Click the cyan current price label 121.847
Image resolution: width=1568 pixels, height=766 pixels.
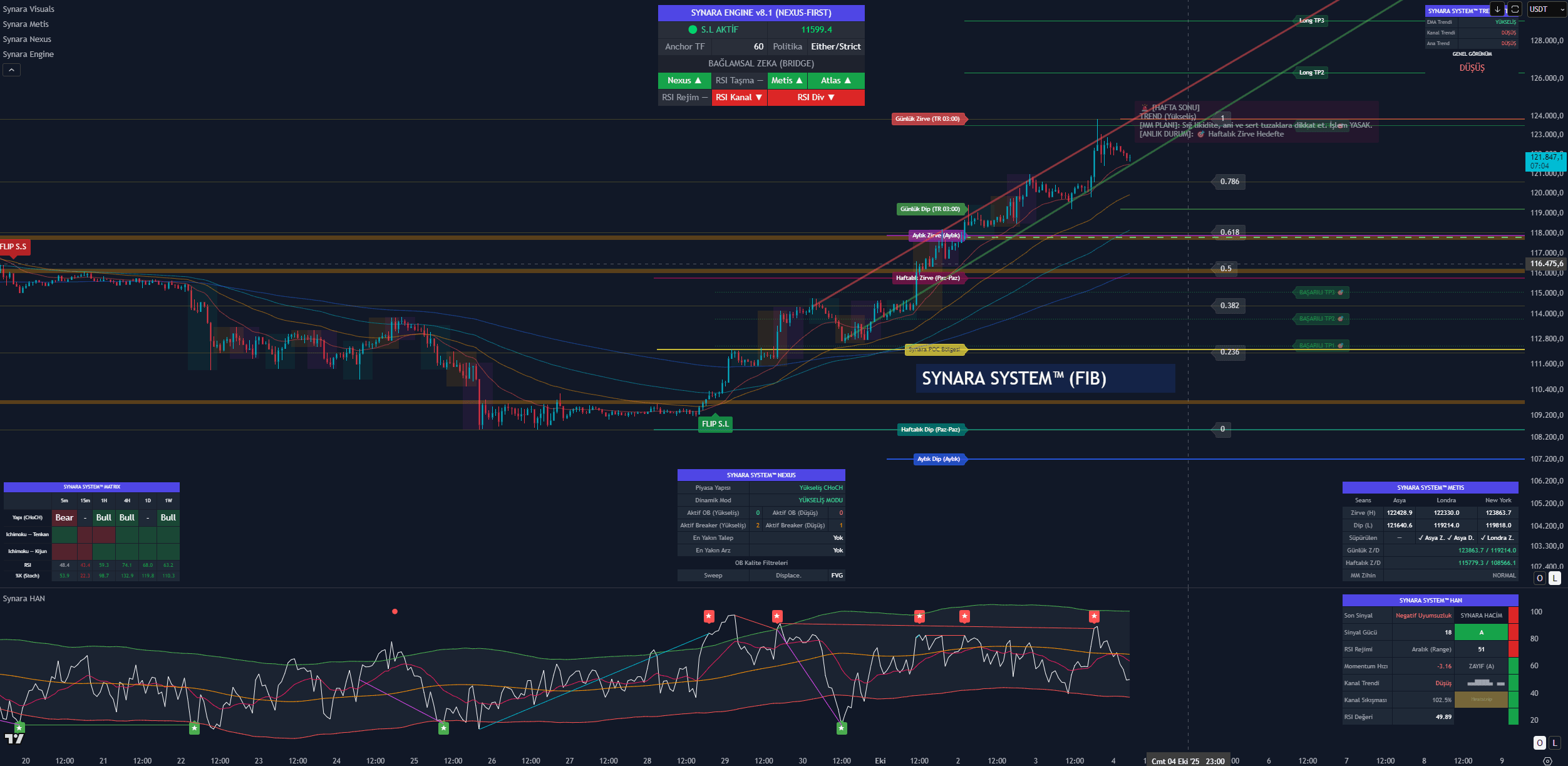tap(1545, 161)
